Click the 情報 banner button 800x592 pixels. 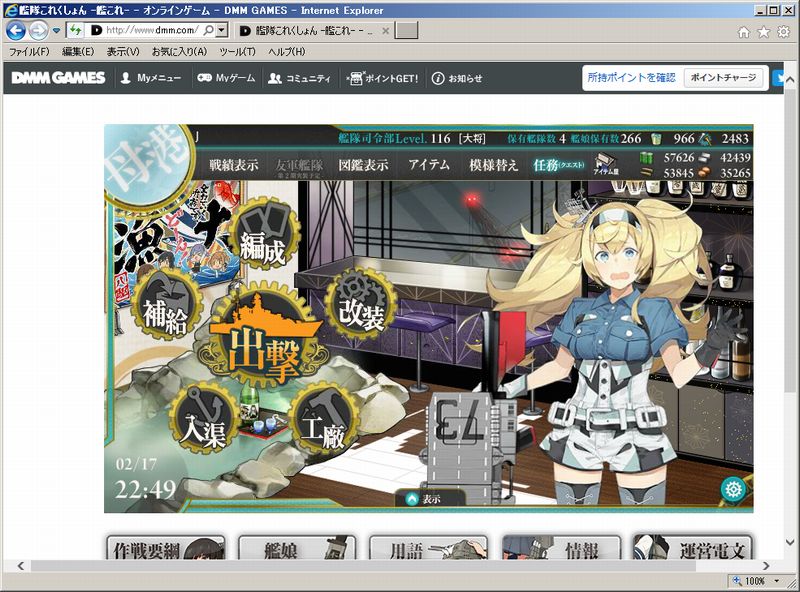[561, 548]
